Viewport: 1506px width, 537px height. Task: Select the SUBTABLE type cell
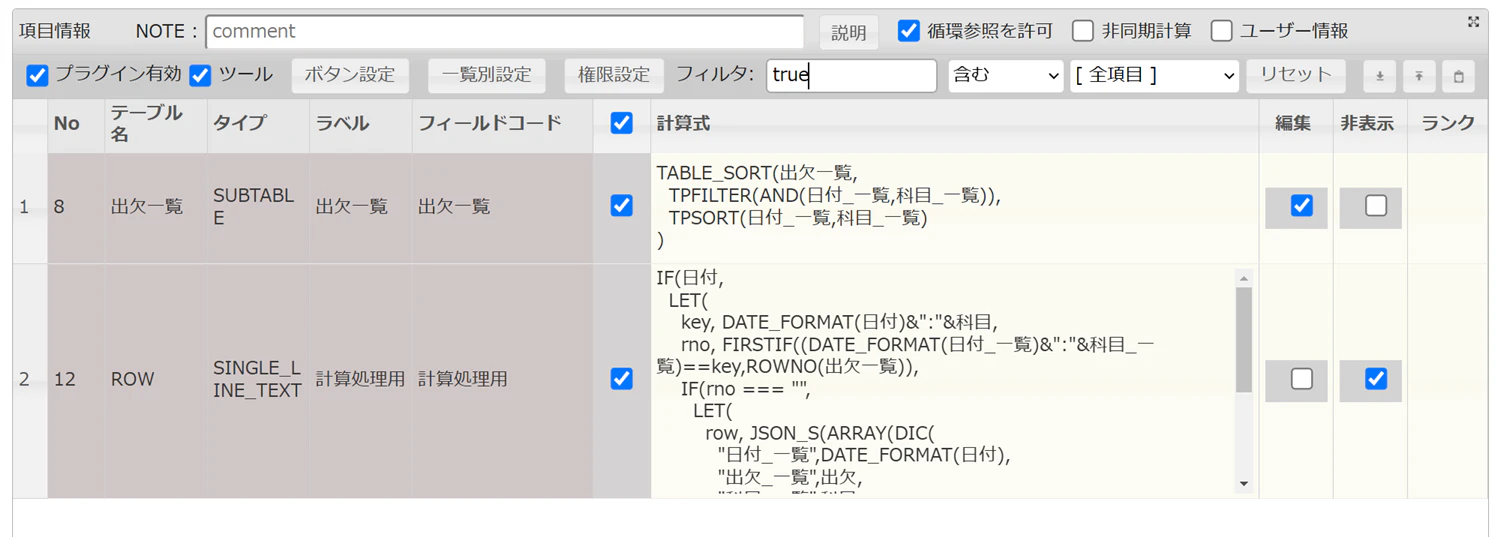coord(257,207)
